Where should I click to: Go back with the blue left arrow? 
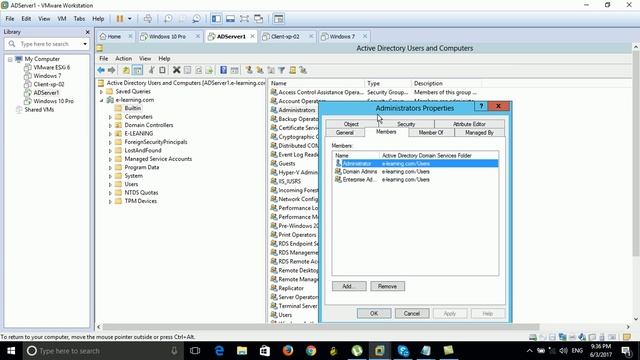(101, 70)
